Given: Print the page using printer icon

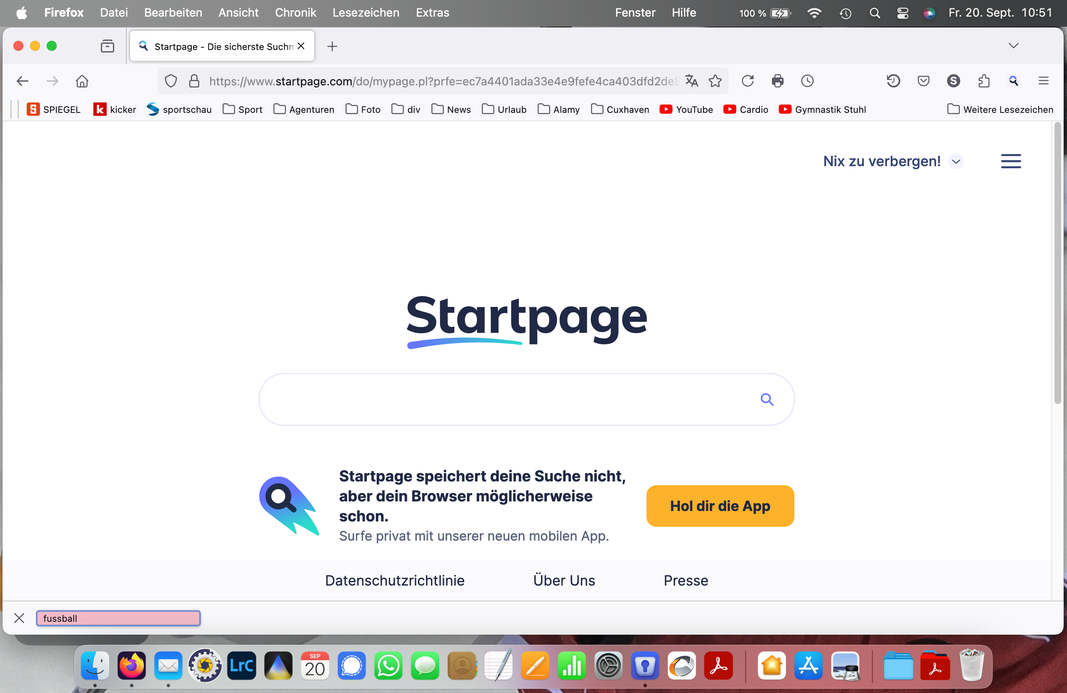Looking at the screenshot, I should [x=777, y=81].
